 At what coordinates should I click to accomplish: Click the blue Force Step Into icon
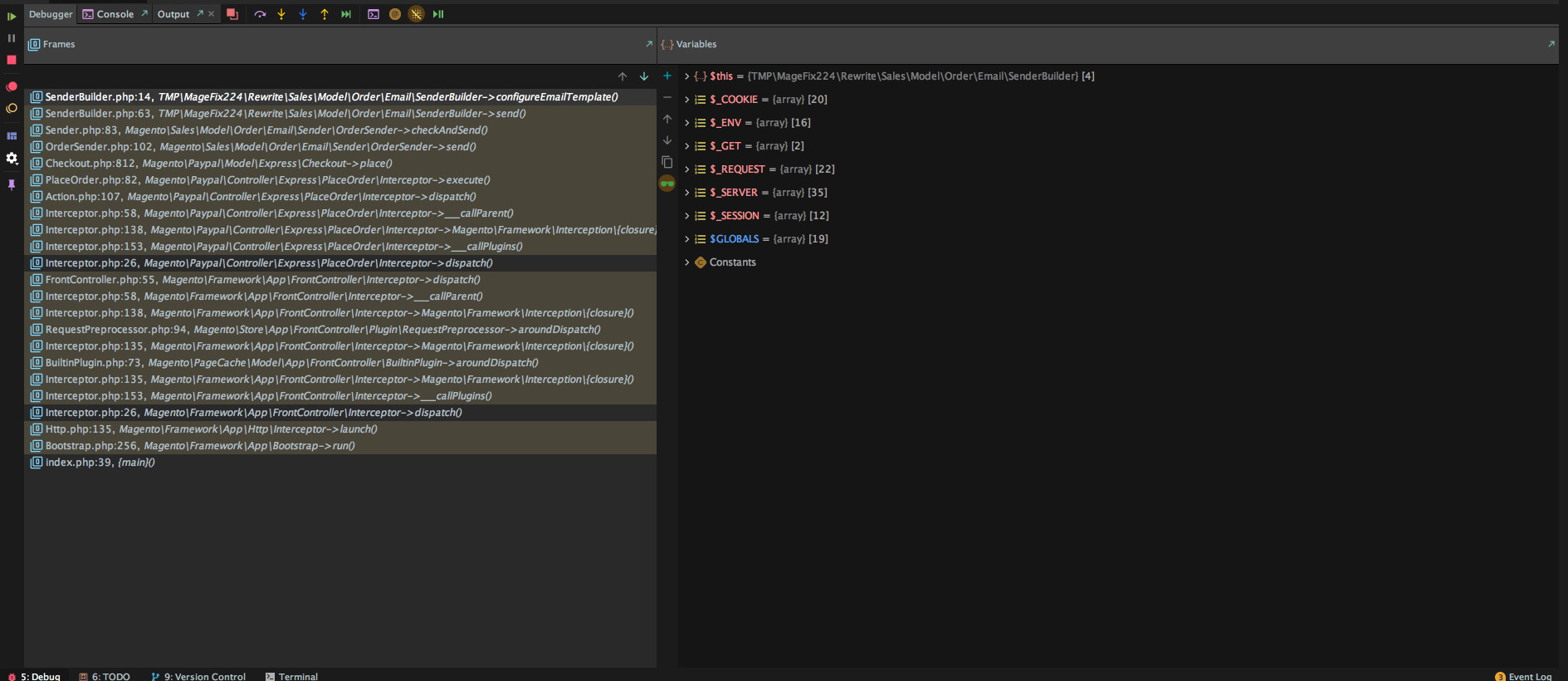click(x=303, y=14)
